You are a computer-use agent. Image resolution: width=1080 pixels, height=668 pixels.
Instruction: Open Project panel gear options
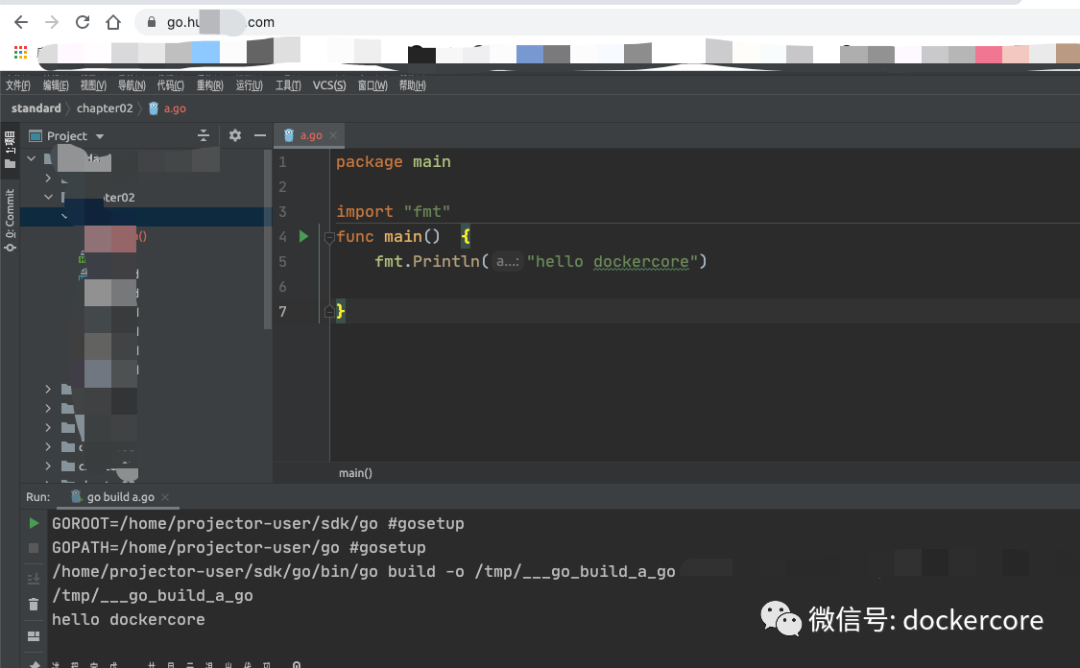point(235,135)
